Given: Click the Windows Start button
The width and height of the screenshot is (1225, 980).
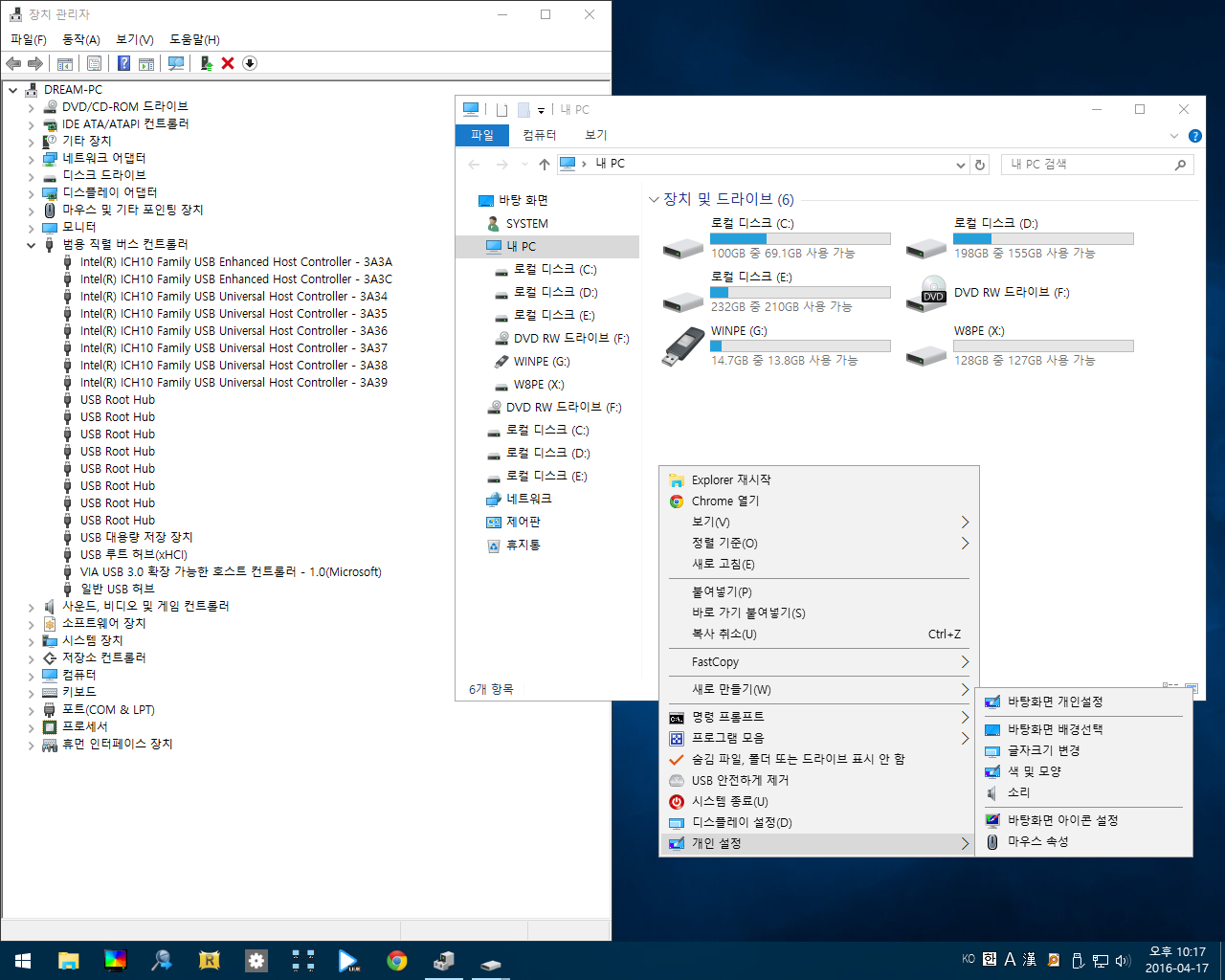Looking at the screenshot, I should (23, 961).
